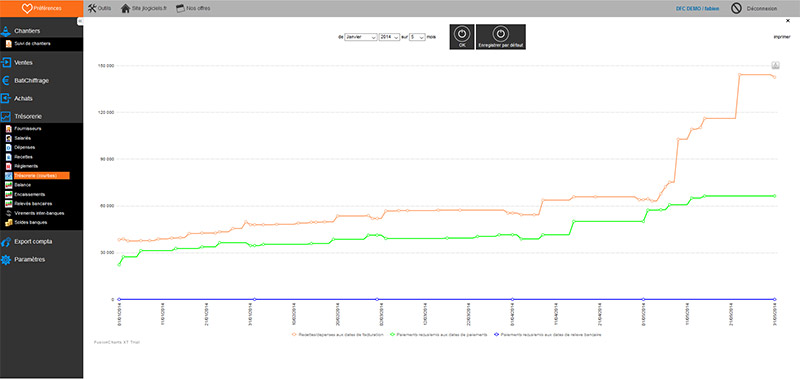
Task: Click the chart export icon
Action: coord(775,65)
